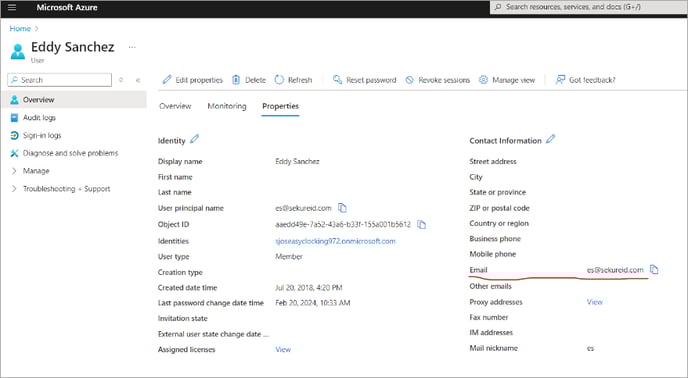
Task: Click the Edit properties button label
Action: coord(199,80)
